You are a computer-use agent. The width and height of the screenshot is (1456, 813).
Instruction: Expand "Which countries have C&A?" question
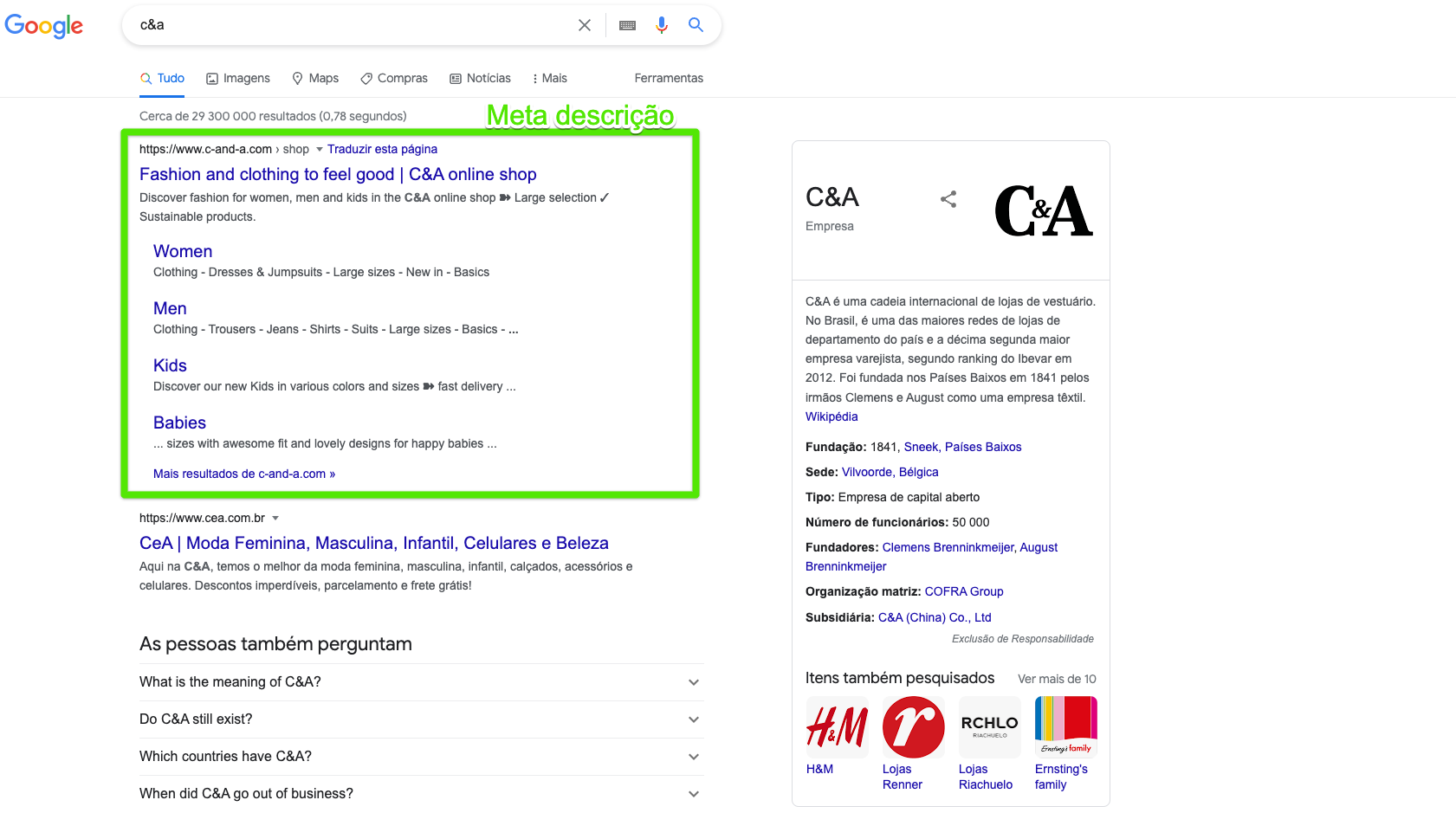click(x=693, y=757)
